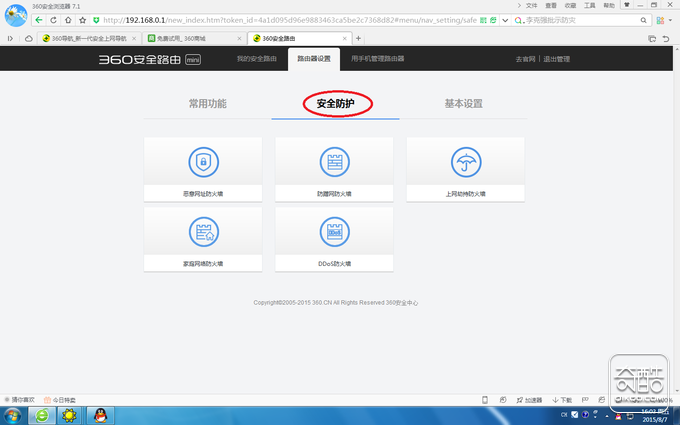The width and height of the screenshot is (680, 425).
Task: Switch to the 免费试用_360商城 browser tab
Action: 194,39
